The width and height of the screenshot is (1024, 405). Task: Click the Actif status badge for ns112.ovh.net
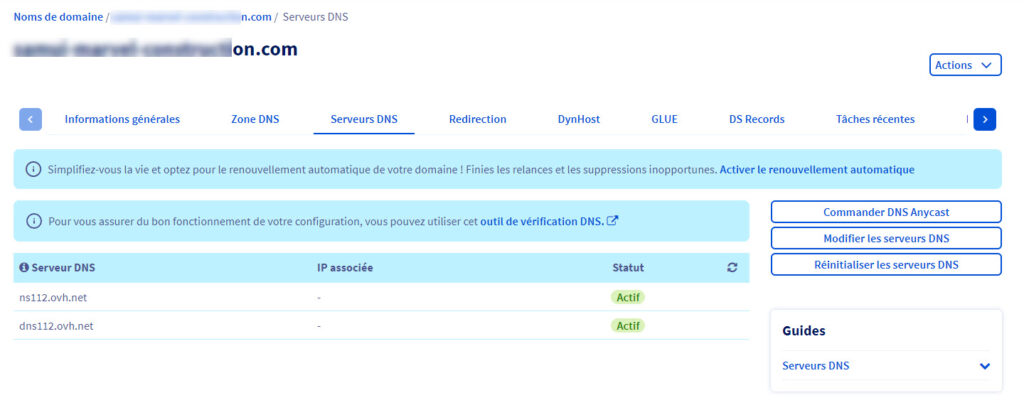click(x=628, y=297)
